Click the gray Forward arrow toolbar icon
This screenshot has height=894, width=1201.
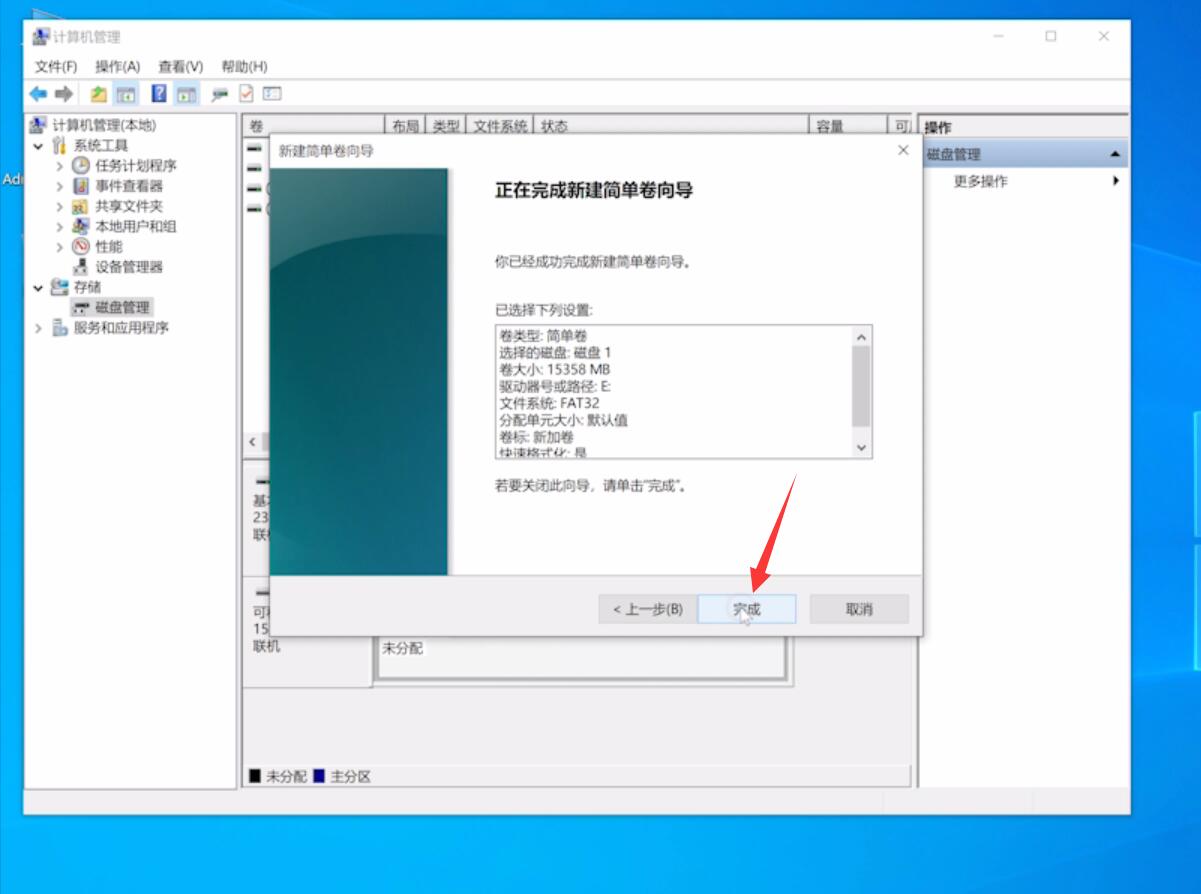(63, 94)
